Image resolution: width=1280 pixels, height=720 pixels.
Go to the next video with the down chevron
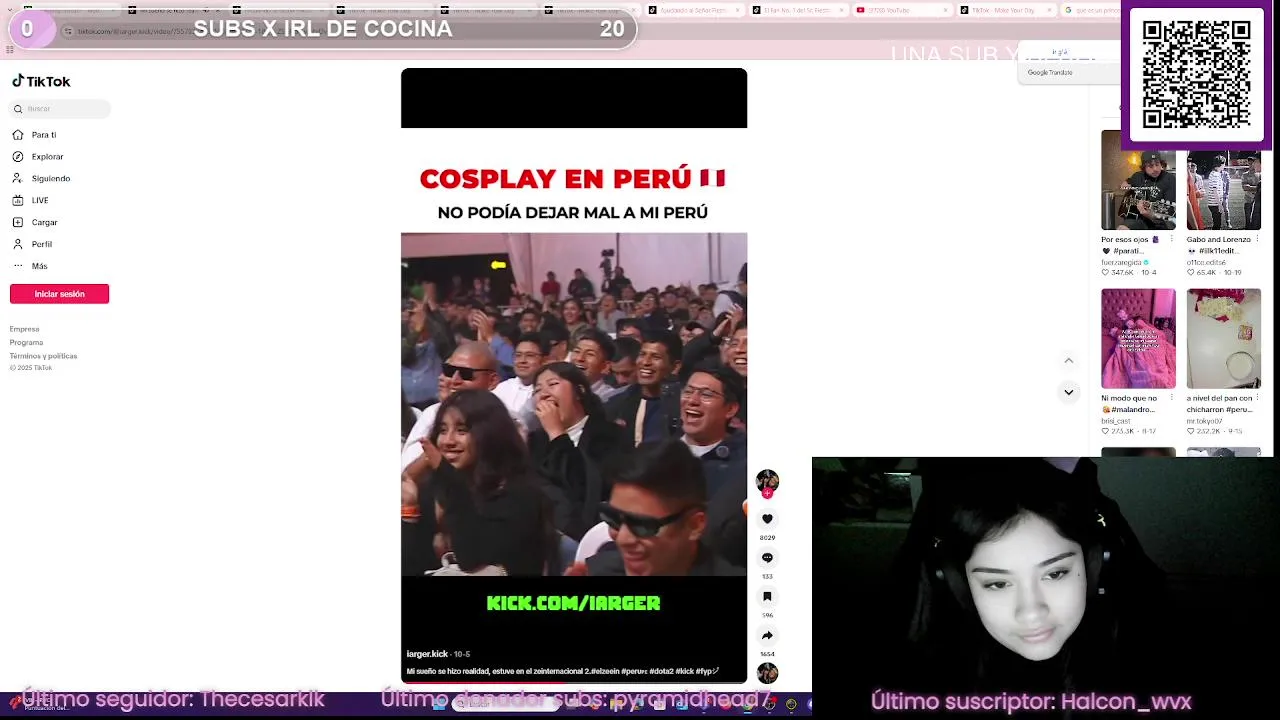coord(1069,392)
